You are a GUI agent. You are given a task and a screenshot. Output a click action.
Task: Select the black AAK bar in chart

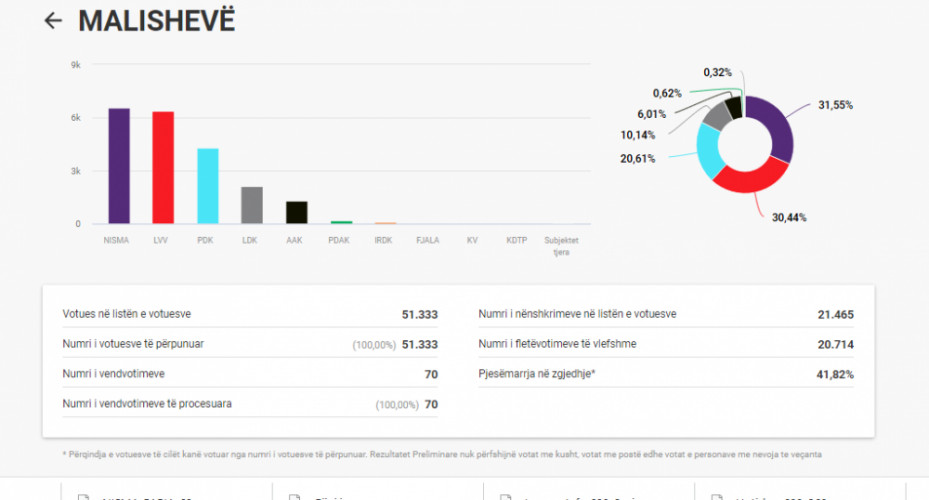click(x=296, y=213)
